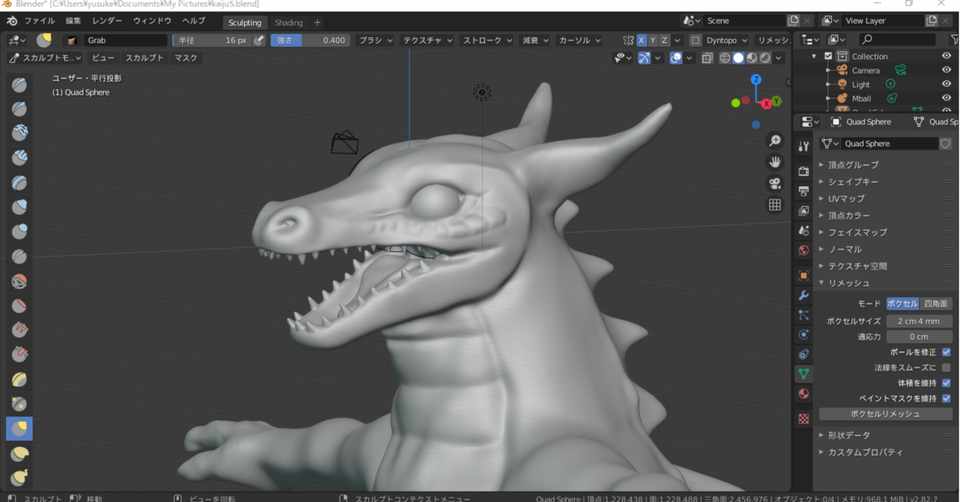
Task: Open Tool properties tab (wrench-screwdriver)
Action: 803,146
